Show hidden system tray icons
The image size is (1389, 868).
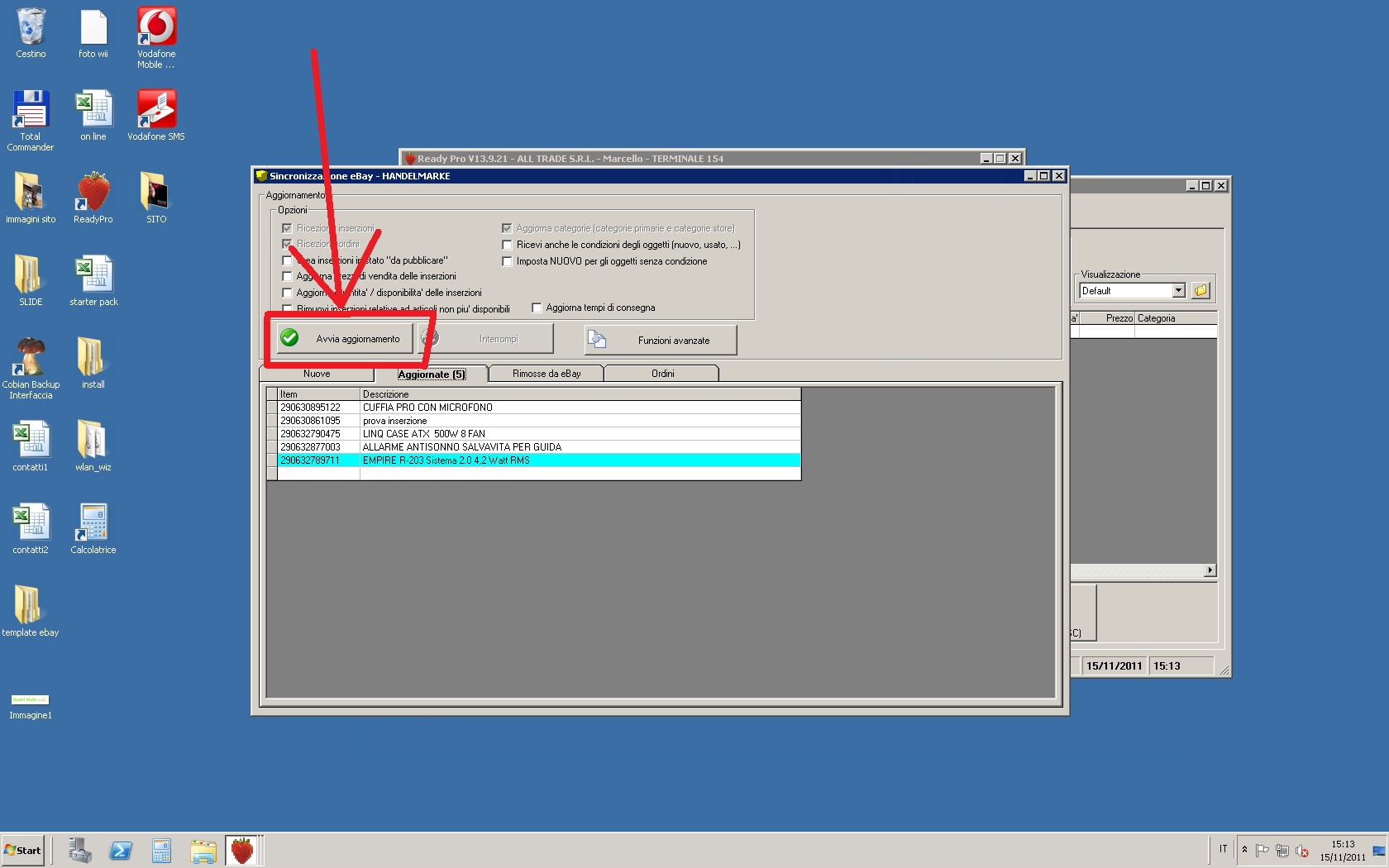(x=1244, y=850)
